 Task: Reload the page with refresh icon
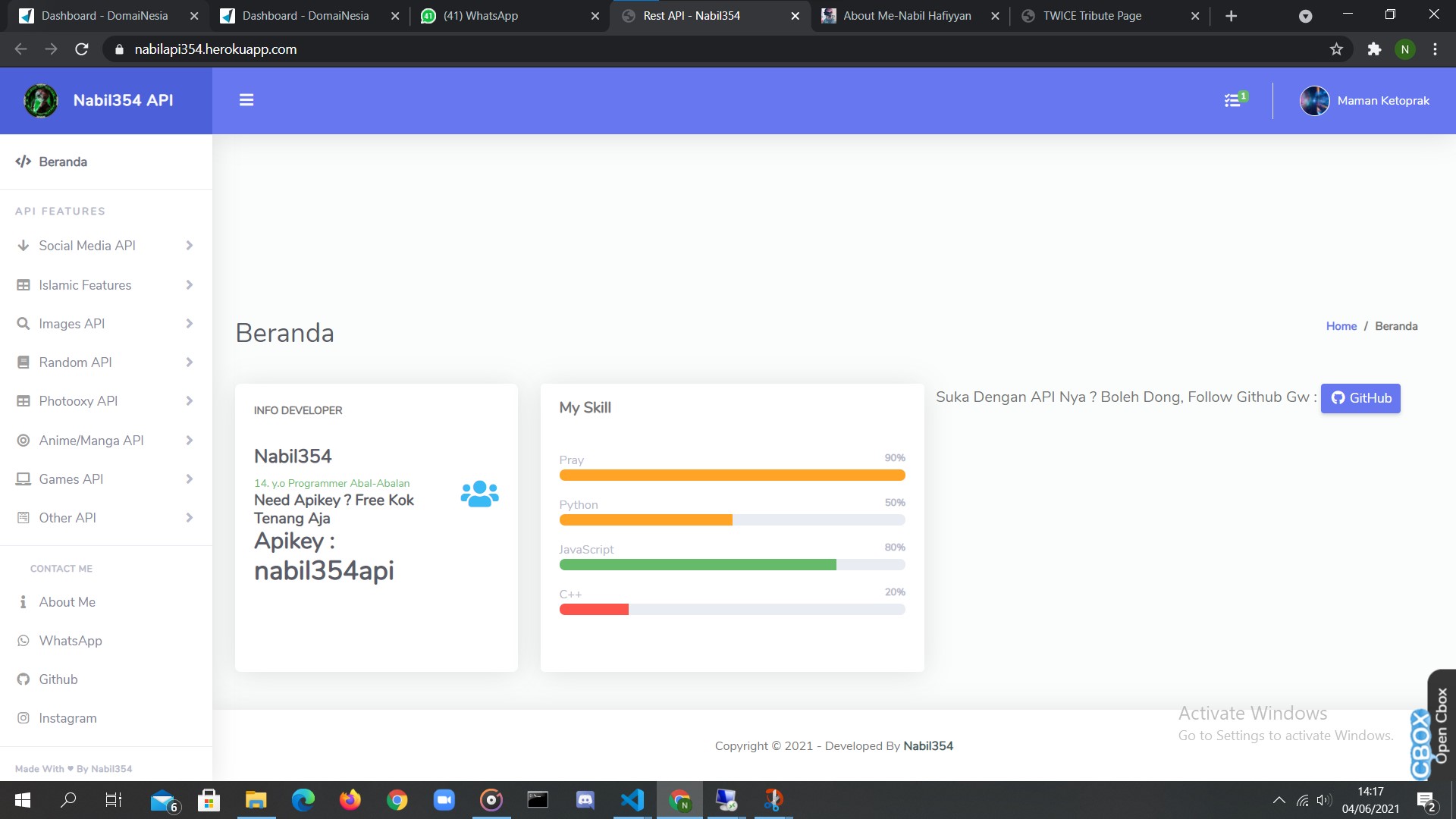click(x=82, y=49)
